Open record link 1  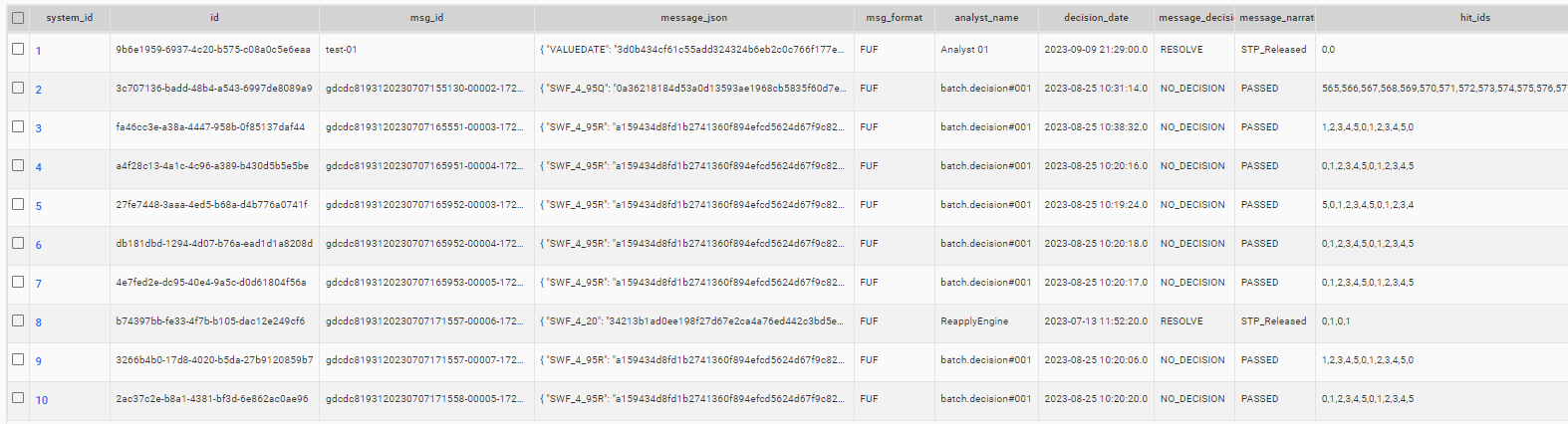39,51
